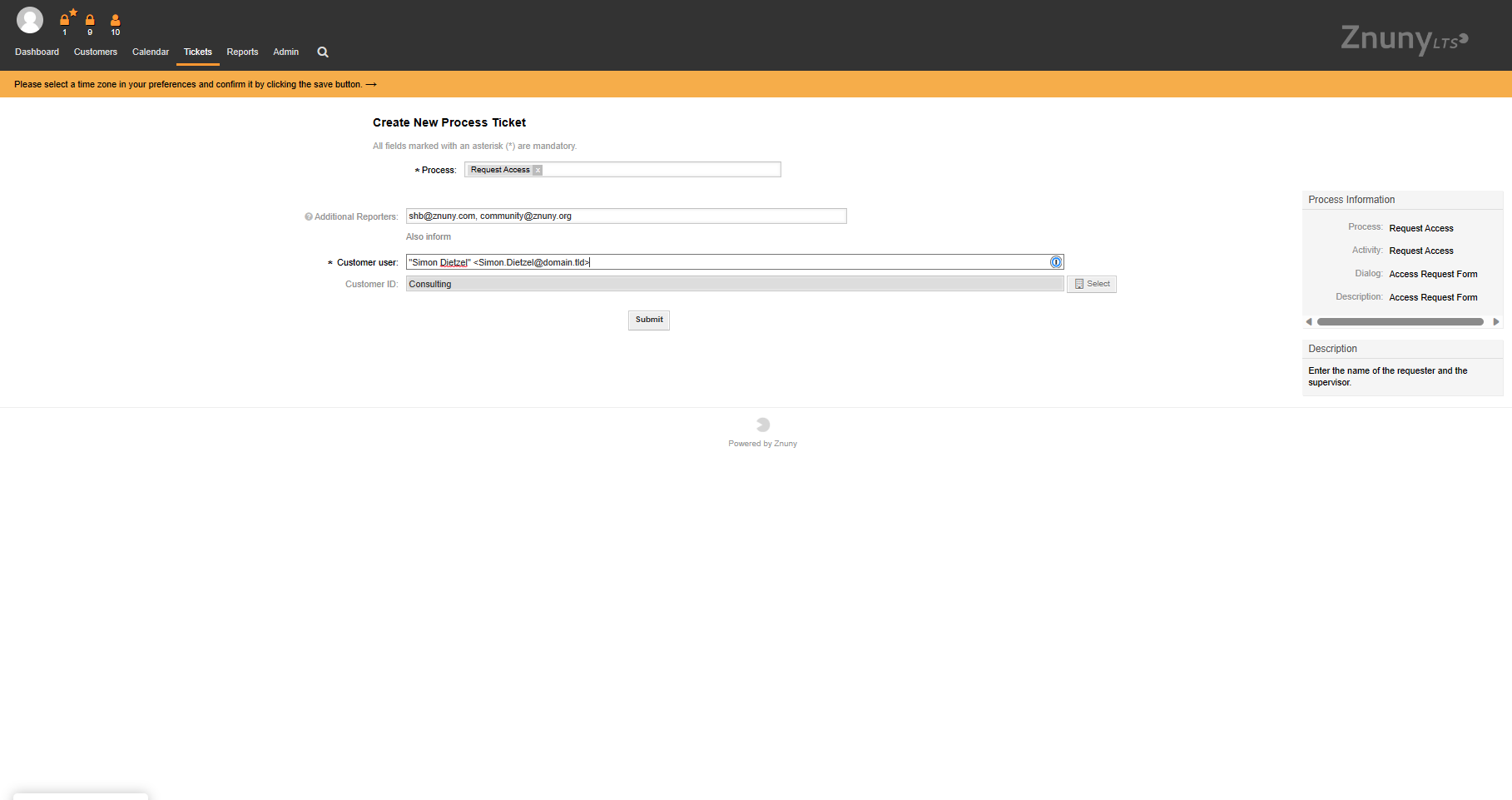Remove the Request Access process tag
Viewport: 1512px width, 800px height.
coord(538,170)
